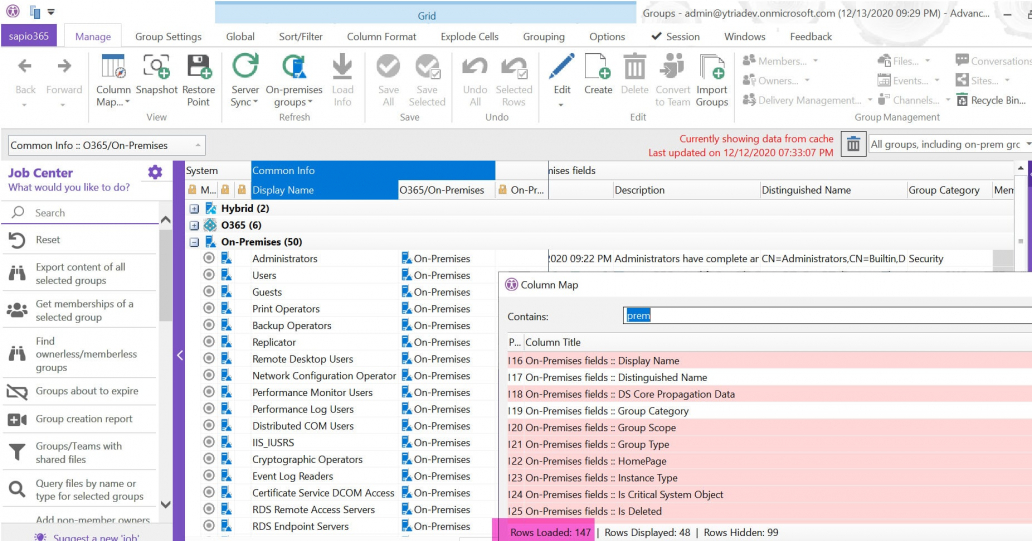Click the Contains filter text field
The width and height of the screenshot is (1032, 541).
tap(827, 316)
